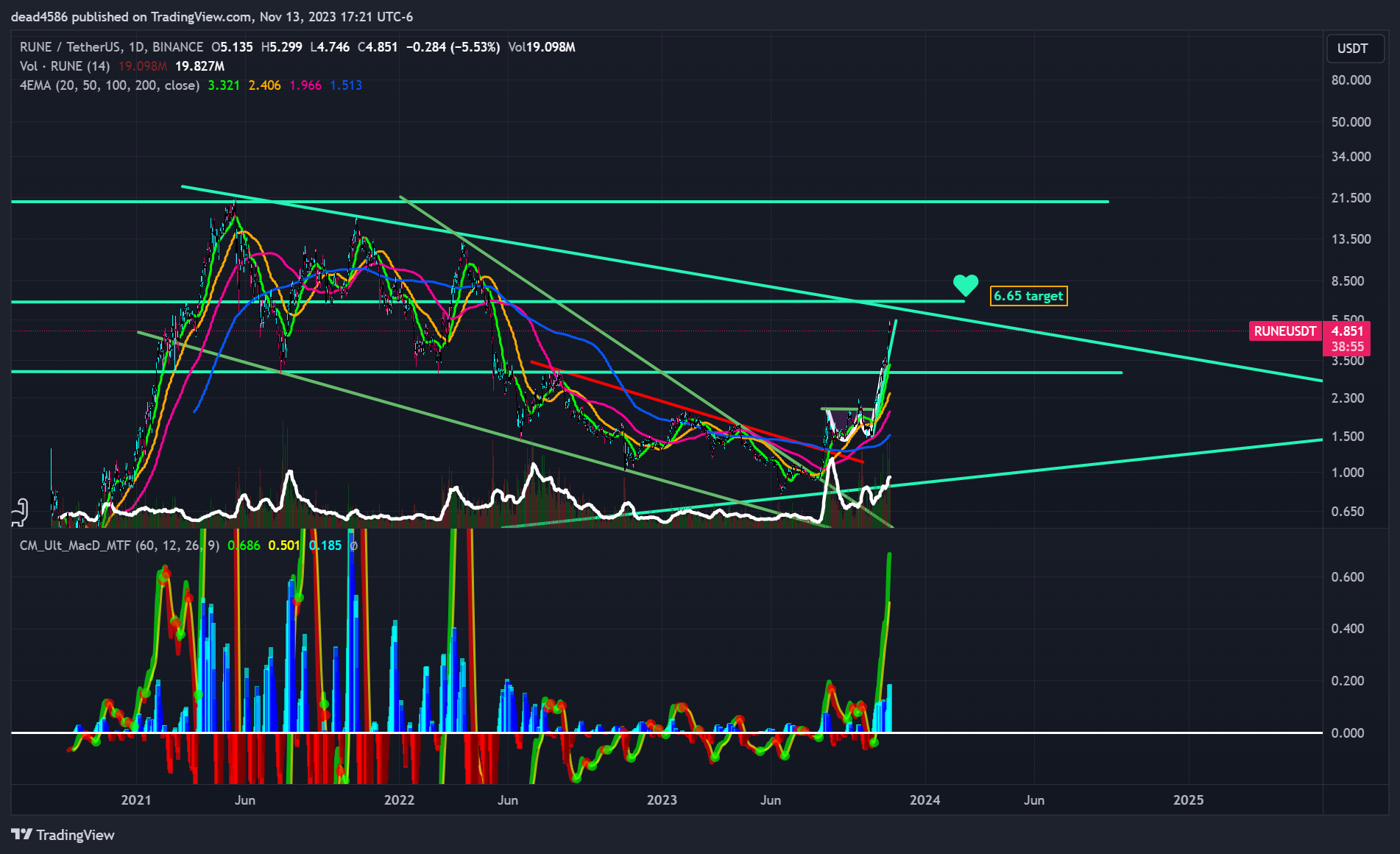Click the 3.321 green EMA value
Image resolution: width=1400 pixels, height=854 pixels.
point(224,85)
